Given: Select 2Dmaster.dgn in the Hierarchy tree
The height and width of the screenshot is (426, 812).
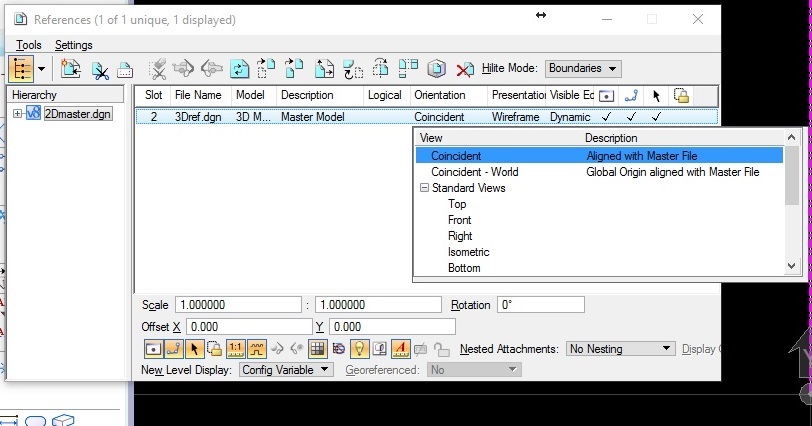Looking at the screenshot, I should coord(77,113).
